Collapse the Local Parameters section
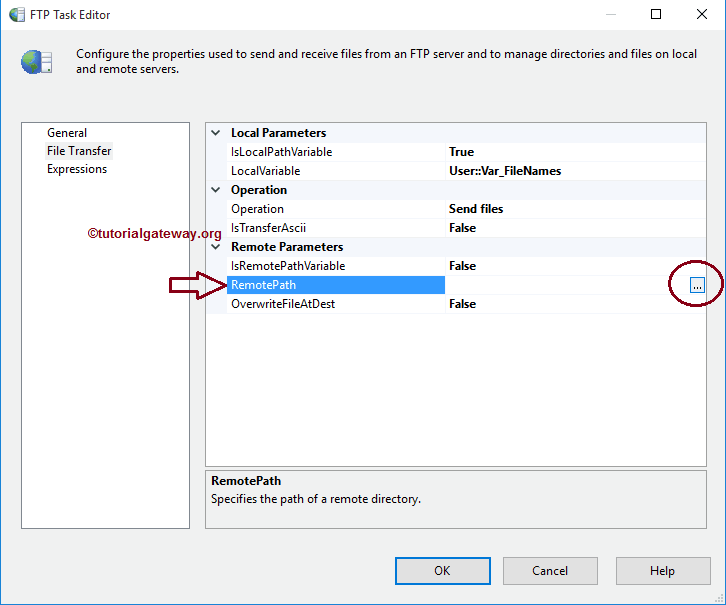The image size is (726, 605). coord(216,133)
